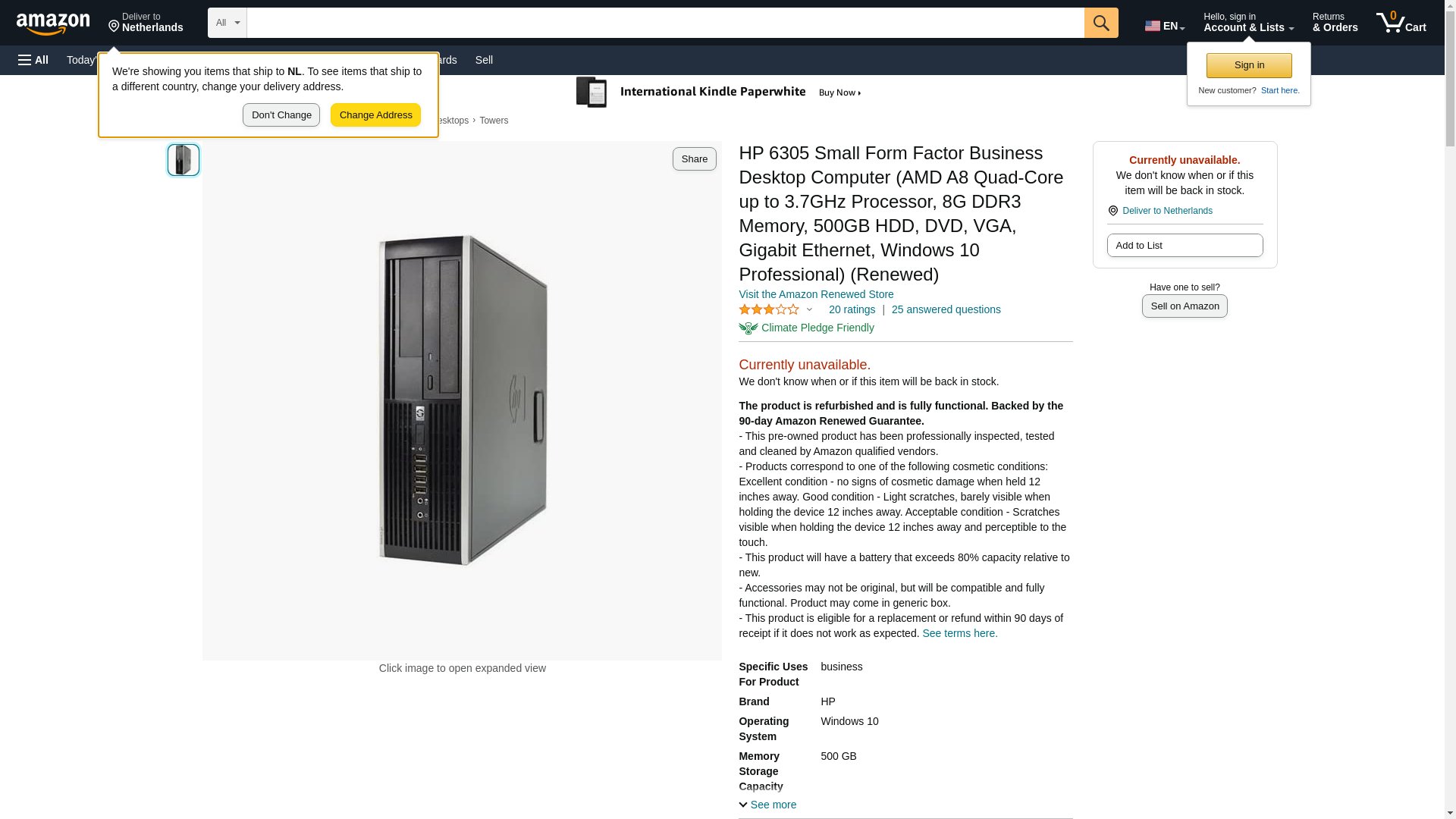Open the 25 answered questions link
The height and width of the screenshot is (819, 1456).
(946, 309)
